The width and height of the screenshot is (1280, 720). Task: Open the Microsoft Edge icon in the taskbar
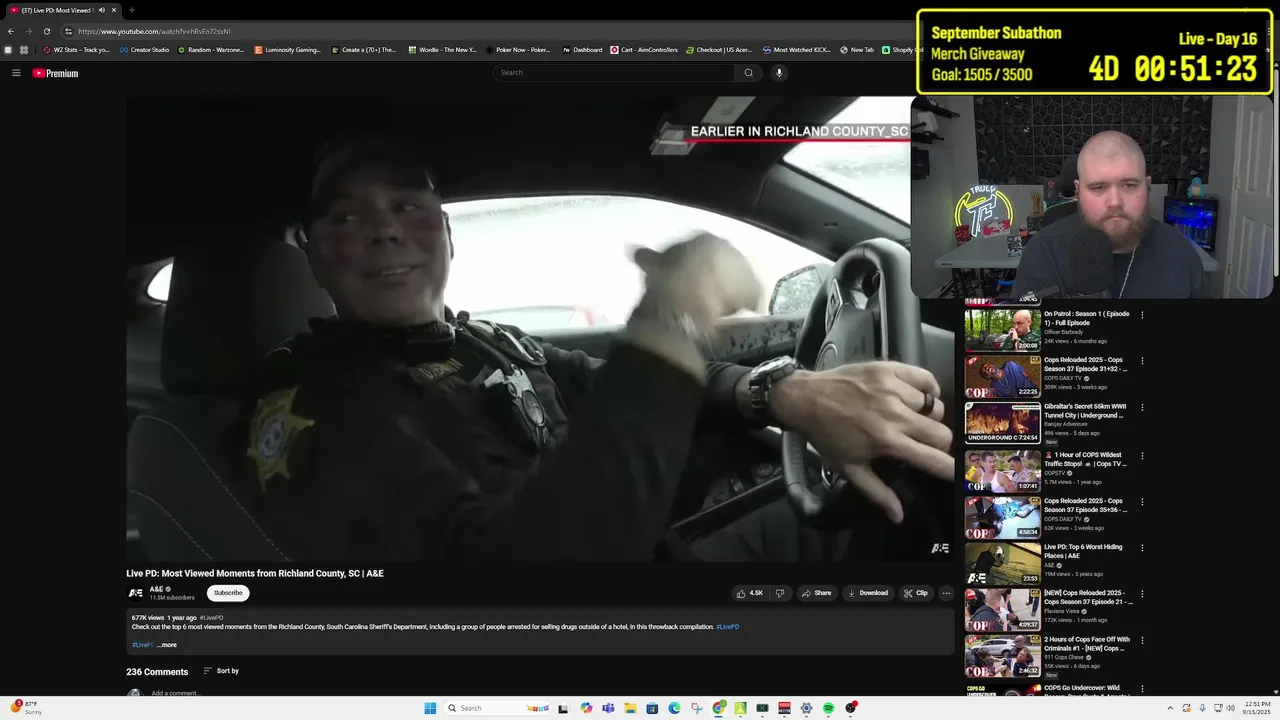pyautogui.click(x=674, y=708)
